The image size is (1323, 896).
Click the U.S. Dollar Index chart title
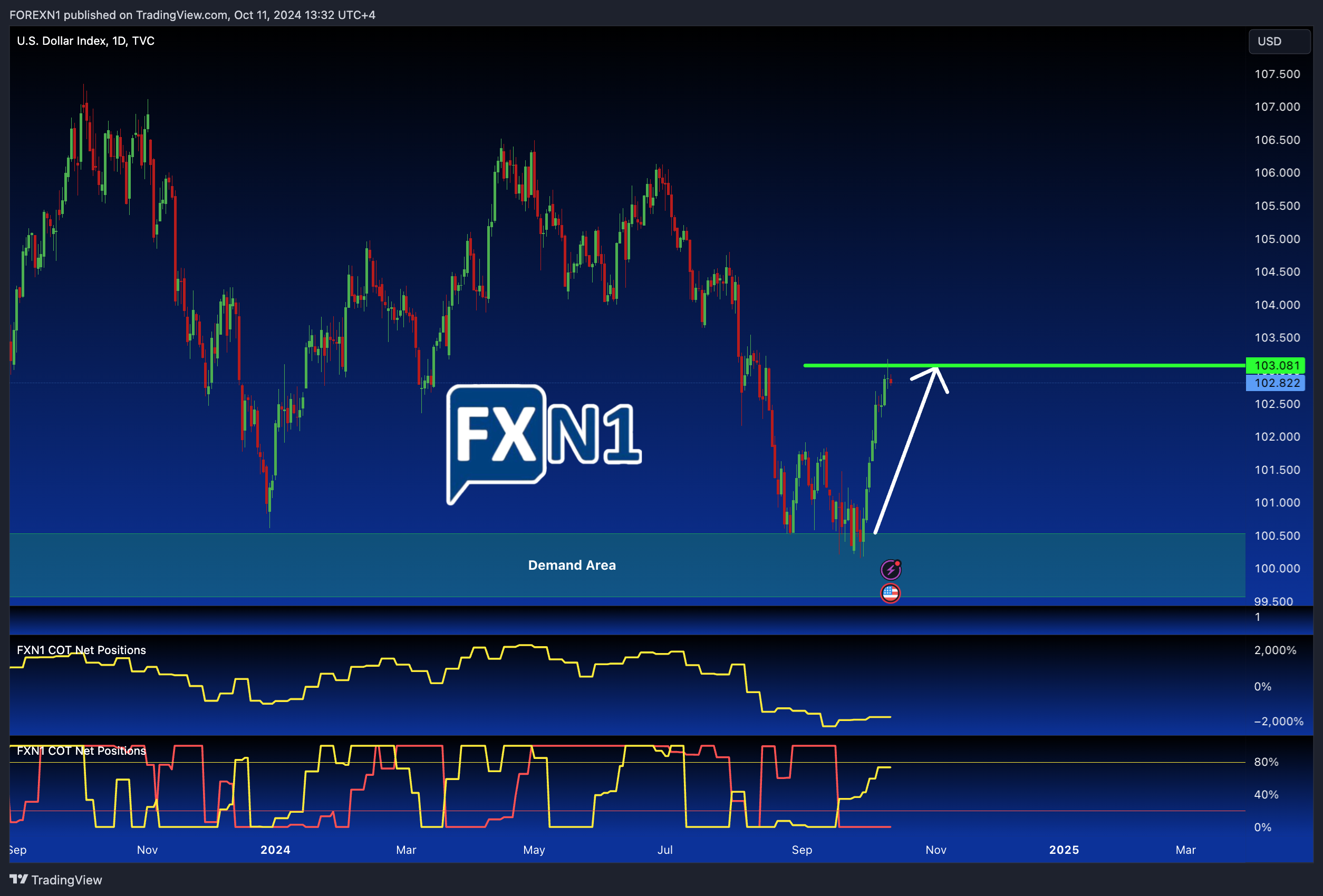point(85,41)
